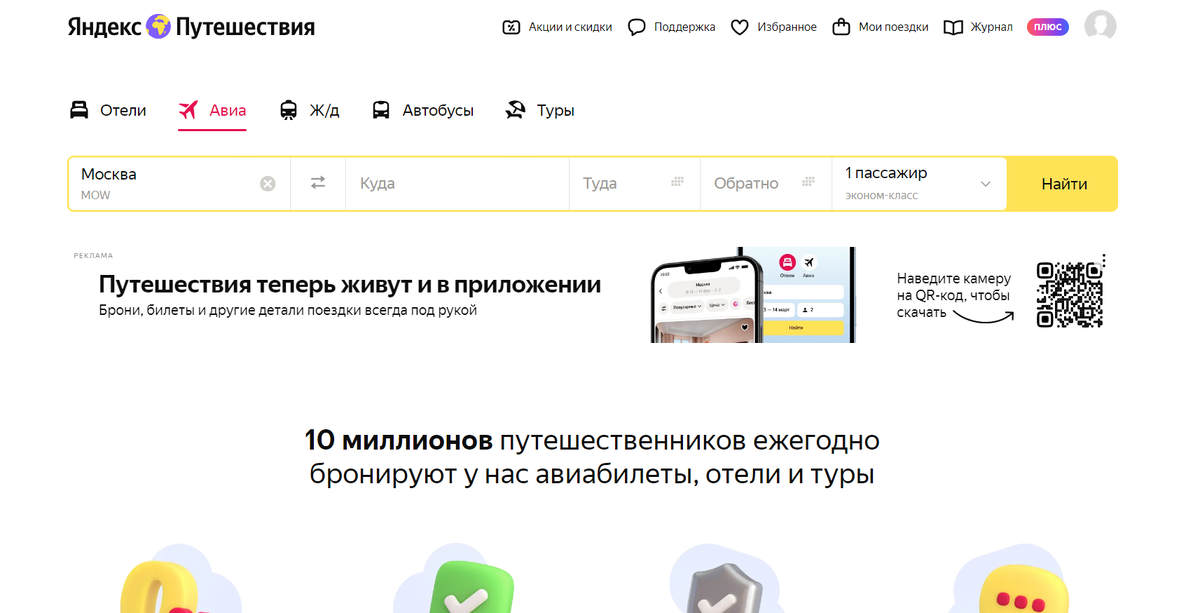Click the phone app preview image
This screenshot has width=1200, height=613.
753,295
